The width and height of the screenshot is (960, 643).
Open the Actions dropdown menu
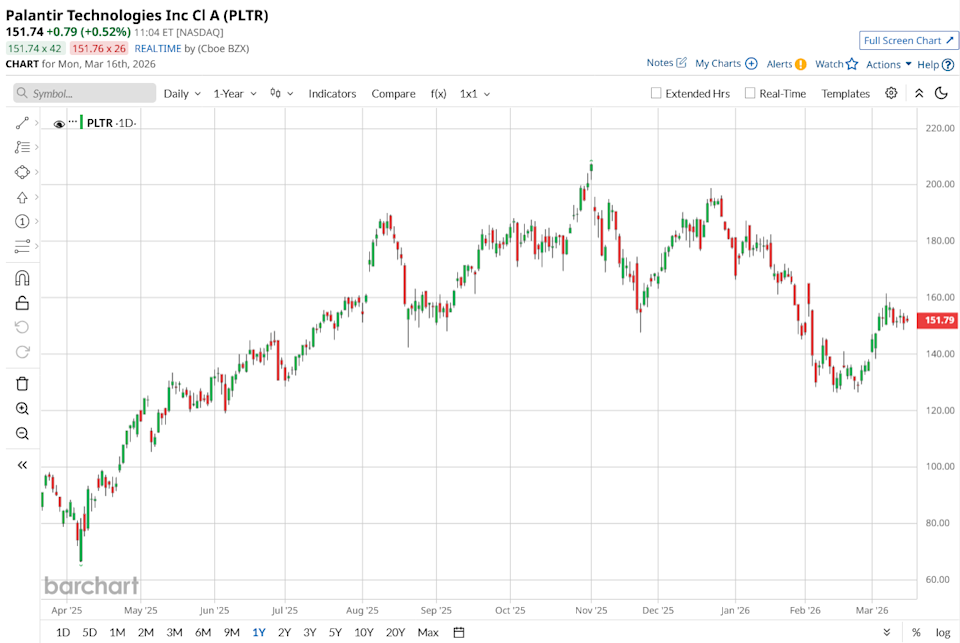[x=888, y=64]
